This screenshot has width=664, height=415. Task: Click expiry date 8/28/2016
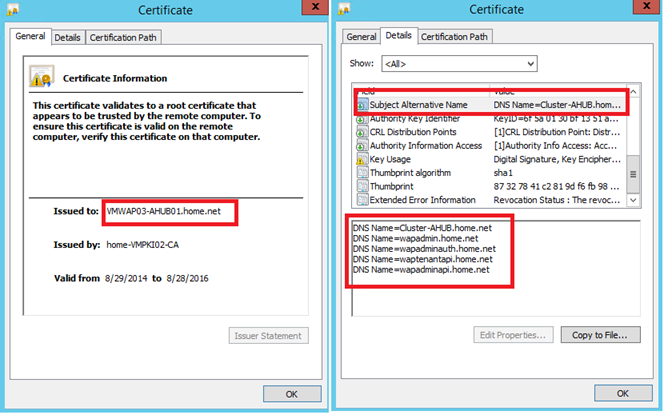pos(188,278)
